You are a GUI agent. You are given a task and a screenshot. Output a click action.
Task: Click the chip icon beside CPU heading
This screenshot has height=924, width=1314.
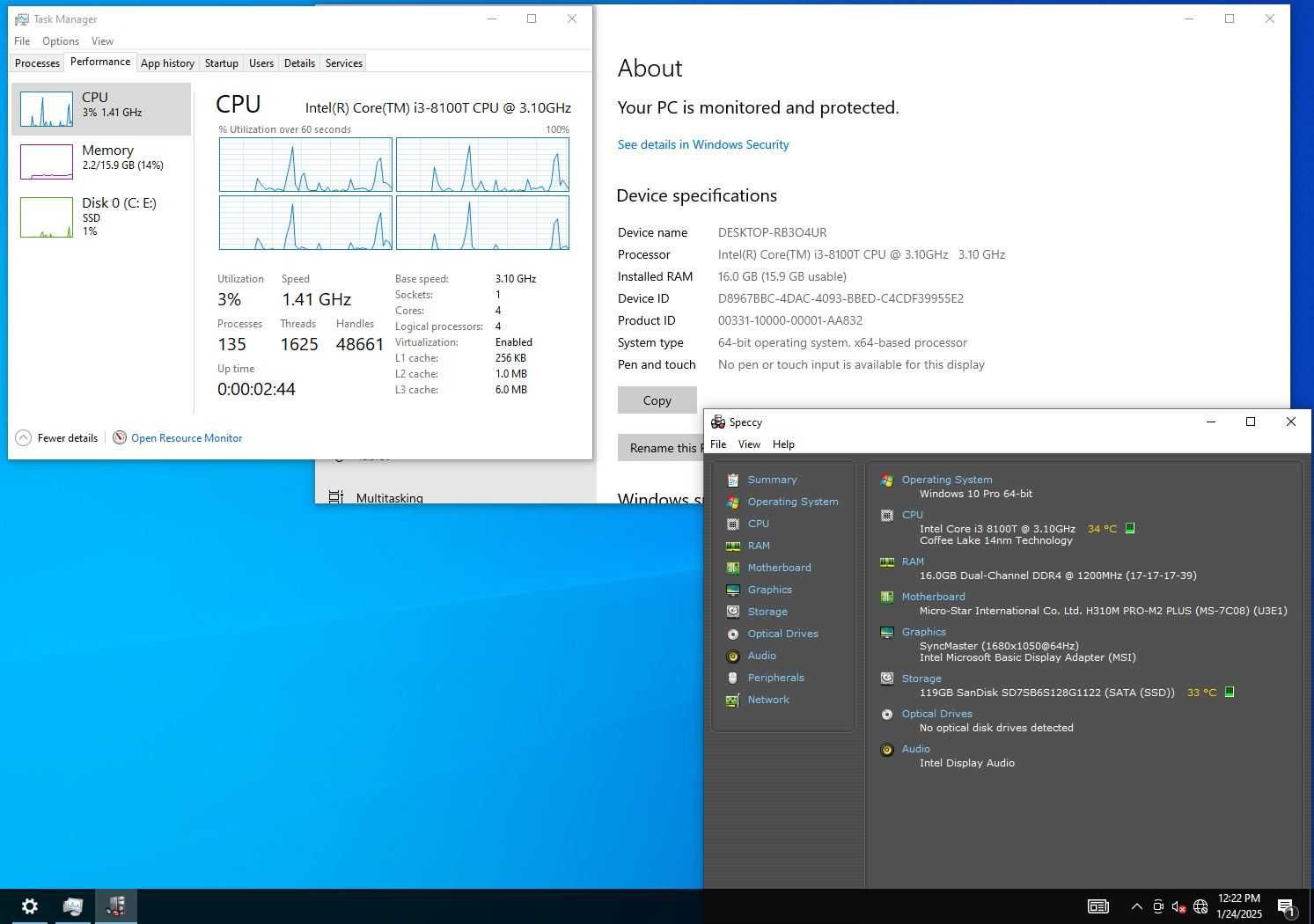point(886,515)
